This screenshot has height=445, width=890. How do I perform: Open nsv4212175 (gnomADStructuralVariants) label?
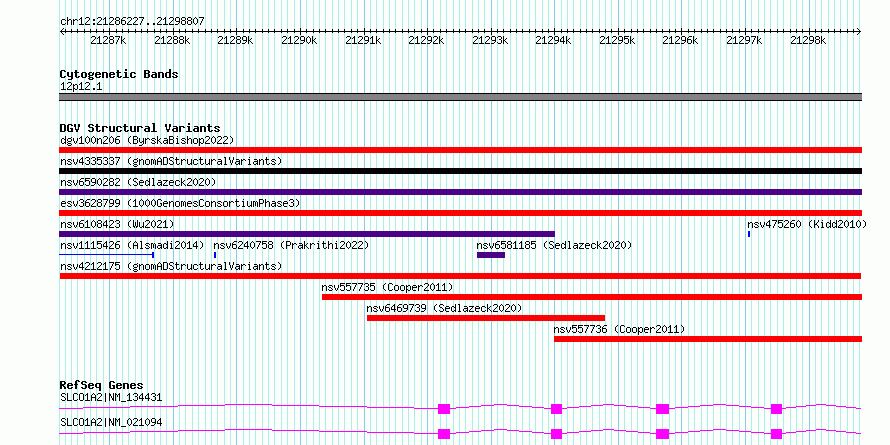click(x=171, y=266)
